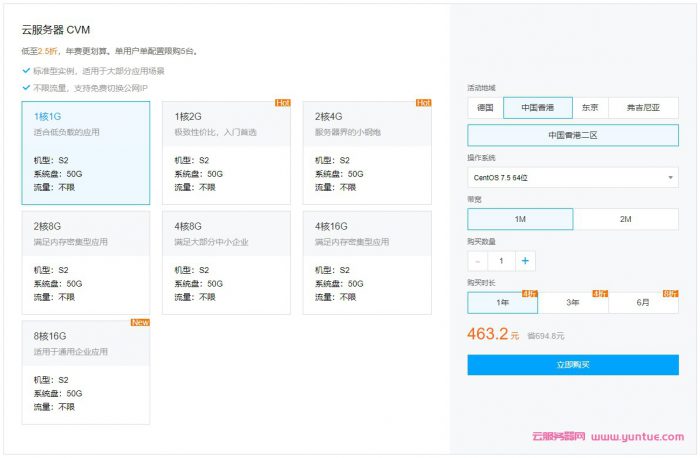The height and width of the screenshot is (458, 700).
Task: Select the 1核2G plan with Hot badge
Action: [226, 153]
